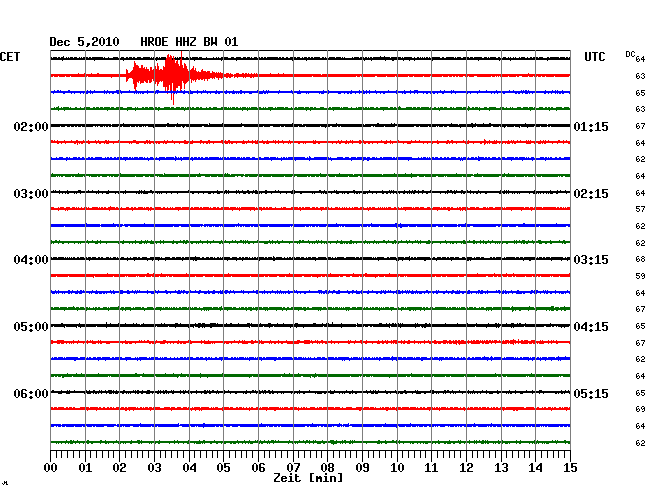Click the CET time label "06:00"

tap(31, 393)
